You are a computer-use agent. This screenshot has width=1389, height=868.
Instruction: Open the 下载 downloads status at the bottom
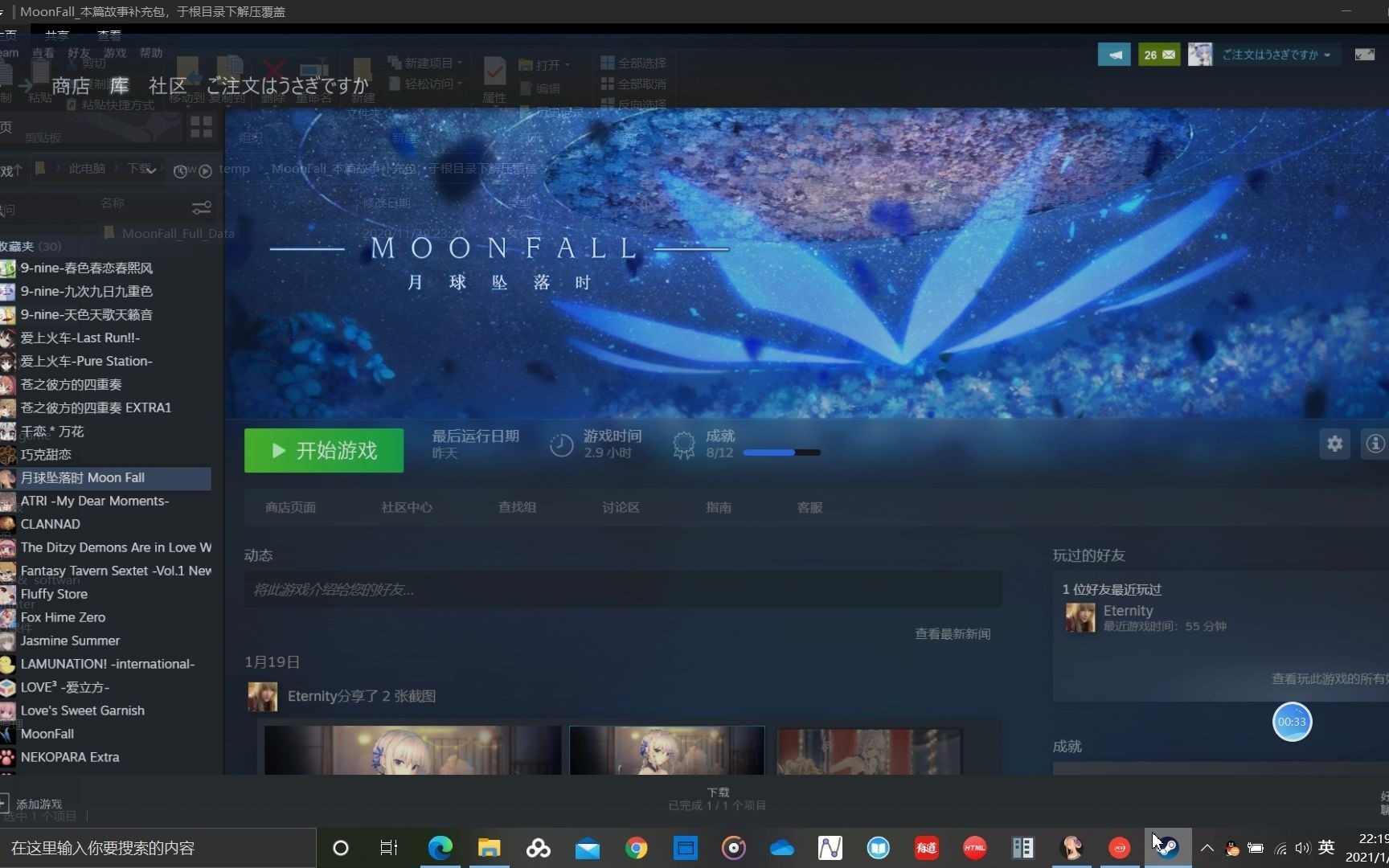[717, 798]
